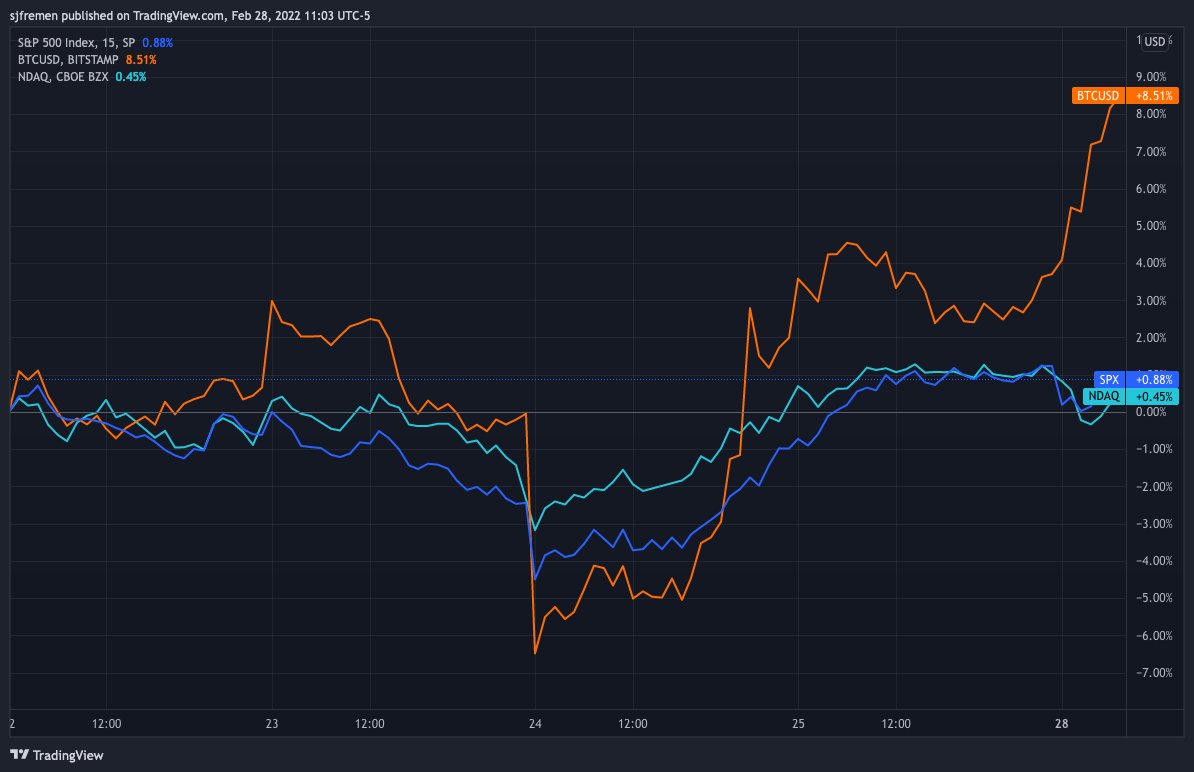This screenshot has width=1194, height=772.
Task: Click the teal NDAQ price label tag
Action: 1103,396
